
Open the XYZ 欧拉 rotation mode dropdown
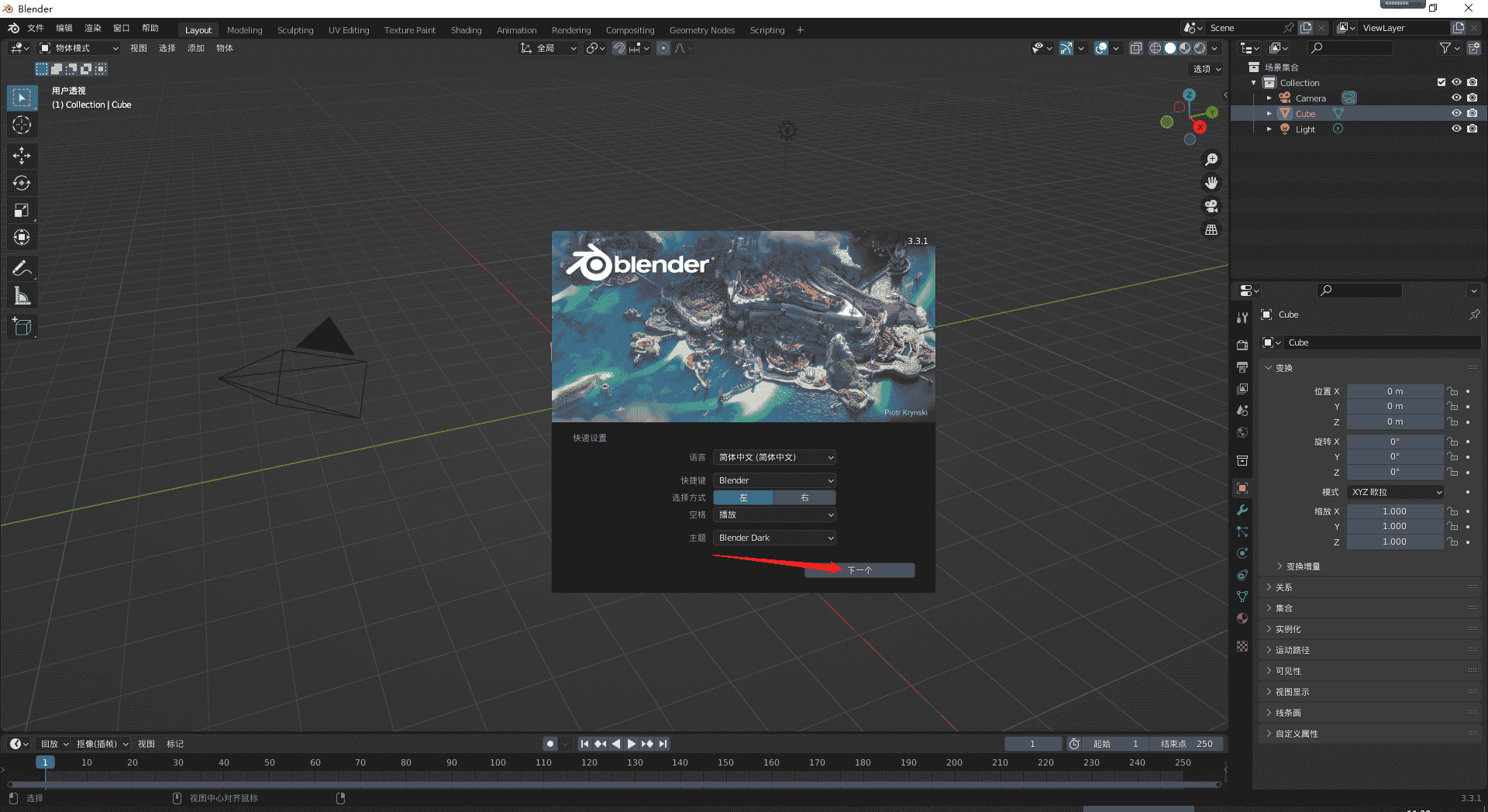1395,492
